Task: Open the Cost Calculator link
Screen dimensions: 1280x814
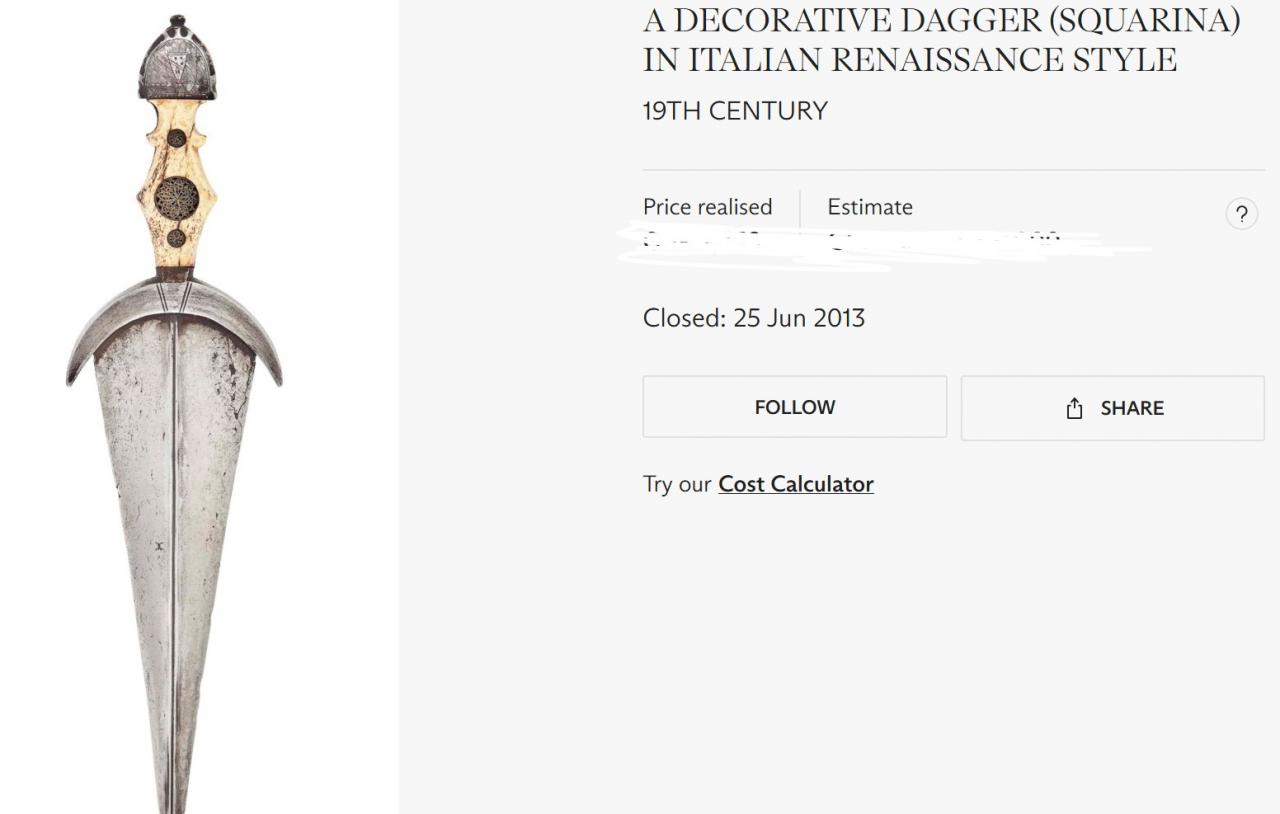Action: click(796, 484)
